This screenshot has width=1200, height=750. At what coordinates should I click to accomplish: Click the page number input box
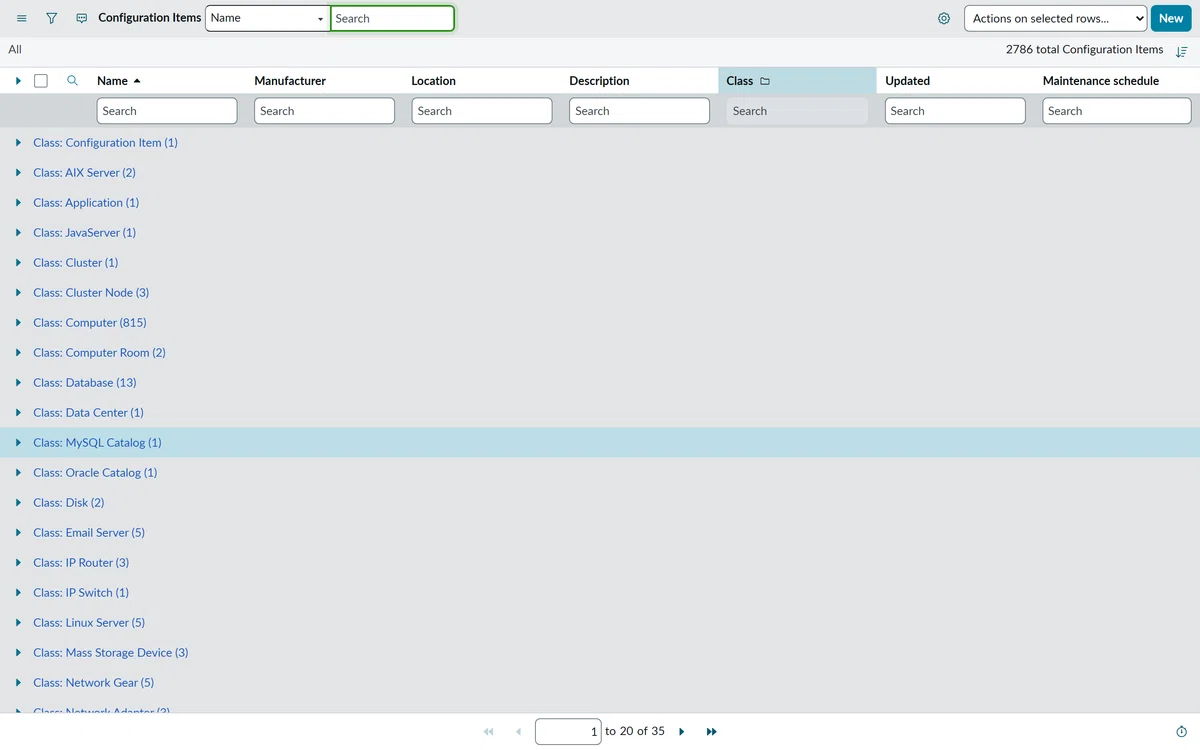pos(568,732)
